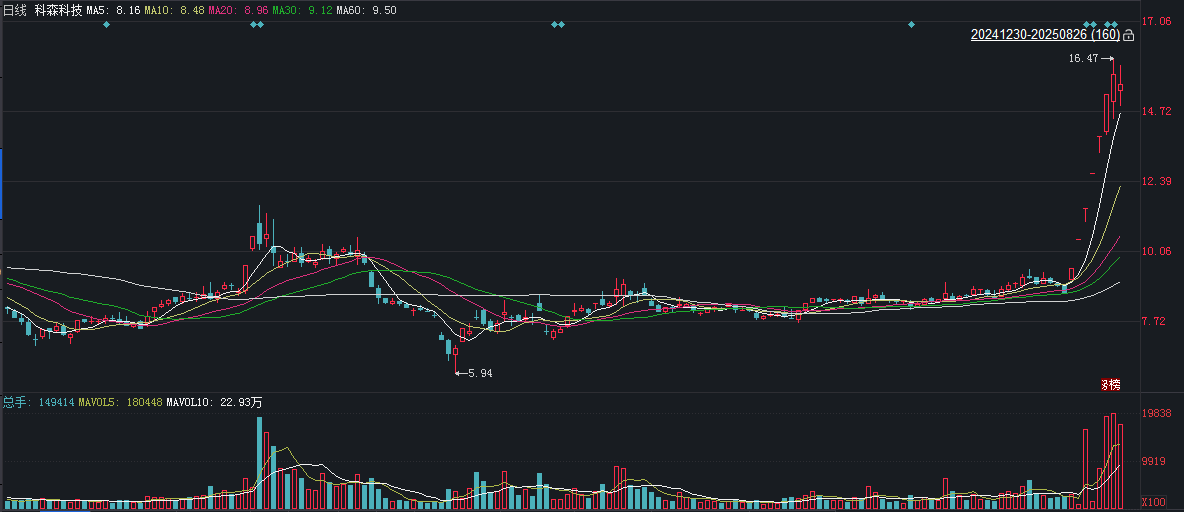The image size is (1184, 512).
Task: Click the 5.94 low price annotation
Action: [x=480, y=373]
